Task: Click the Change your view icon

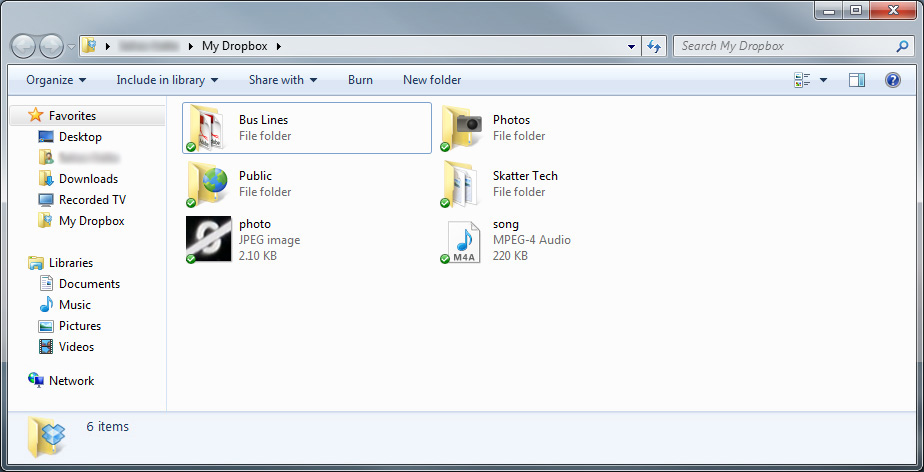Action: pyautogui.click(x=802, y=80)
